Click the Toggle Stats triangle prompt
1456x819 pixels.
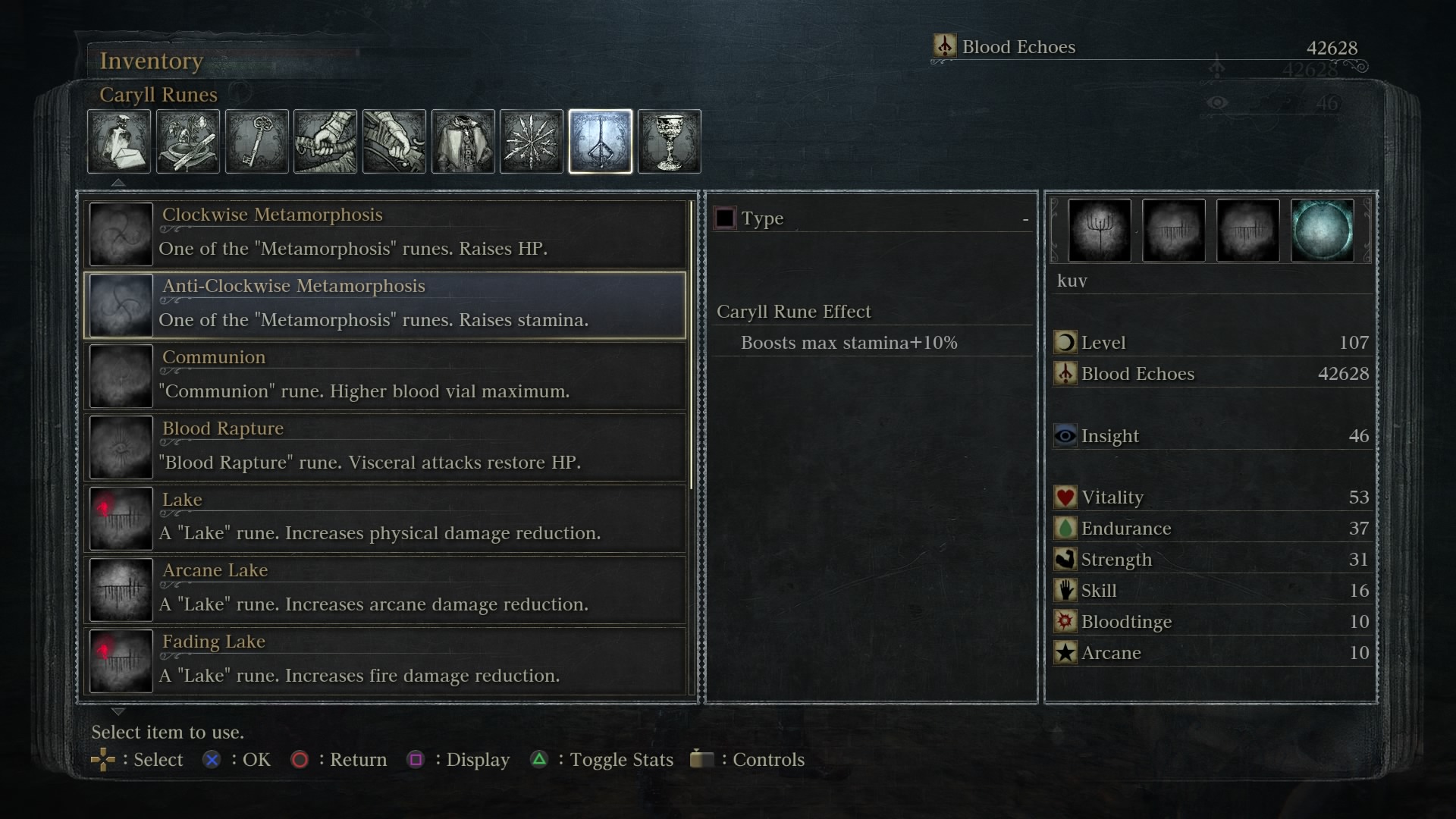[x=538, y=759]
